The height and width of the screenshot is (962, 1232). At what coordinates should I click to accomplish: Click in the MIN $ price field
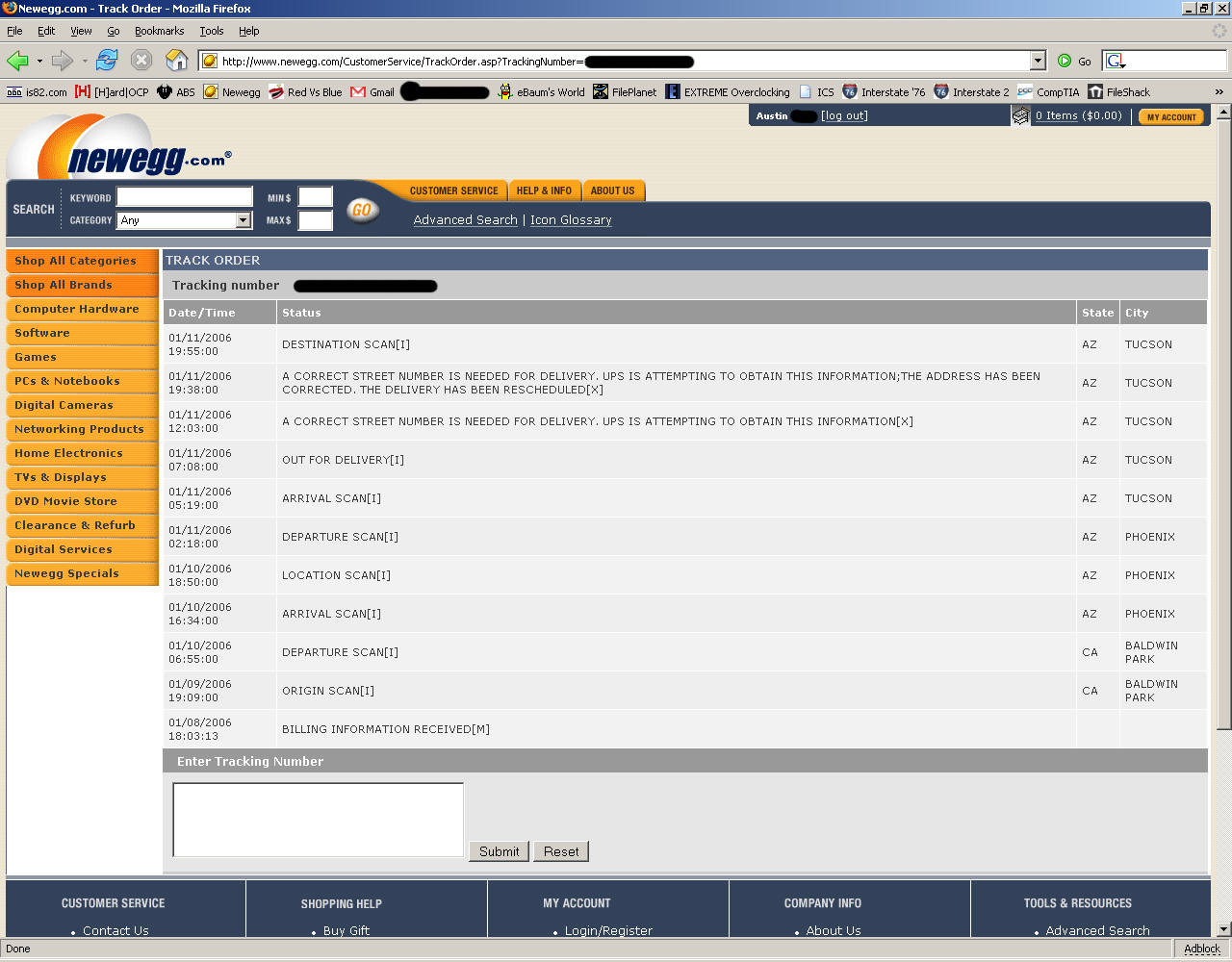coord(315,197)
